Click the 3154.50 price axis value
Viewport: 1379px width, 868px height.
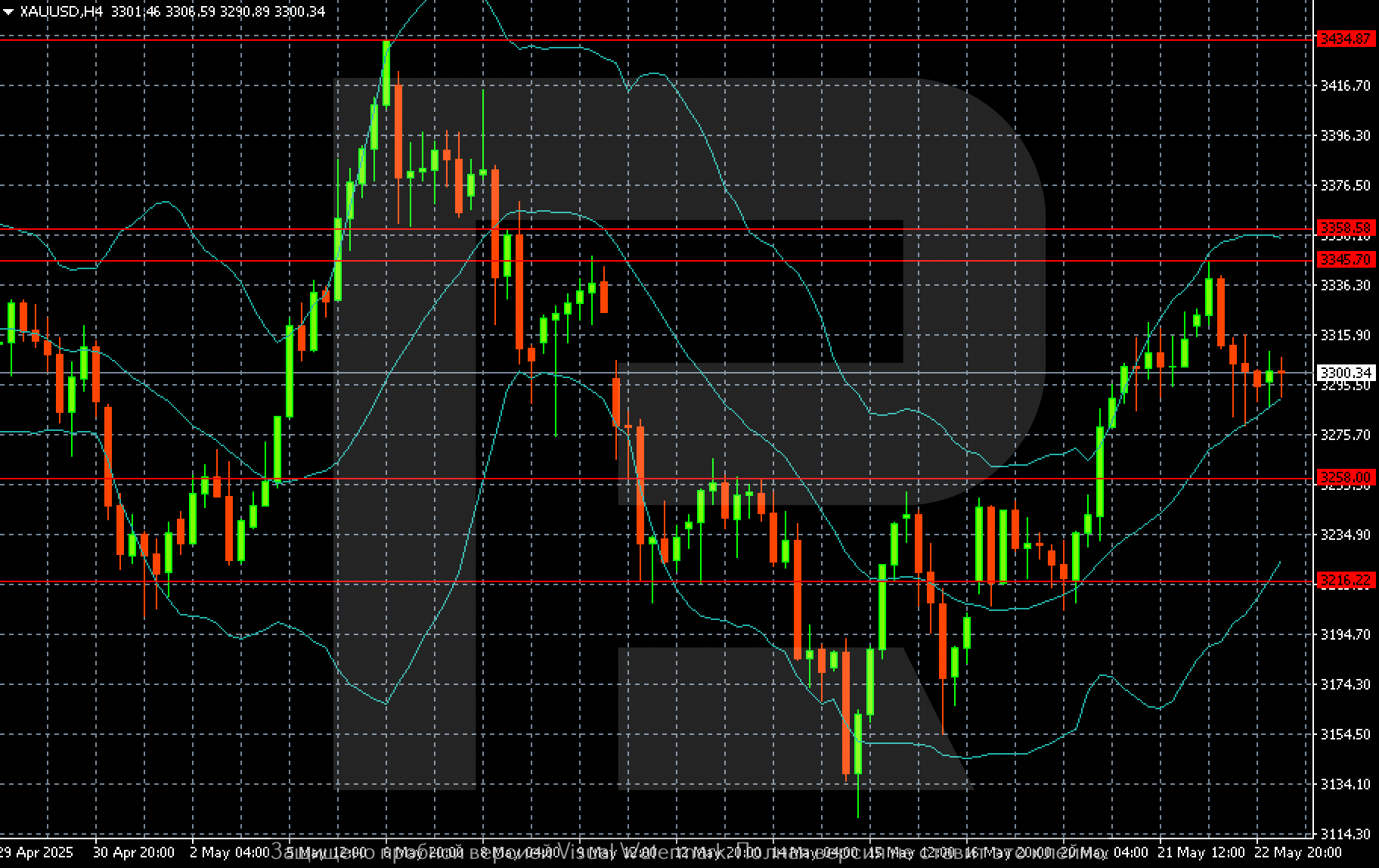pos(1345,734)
